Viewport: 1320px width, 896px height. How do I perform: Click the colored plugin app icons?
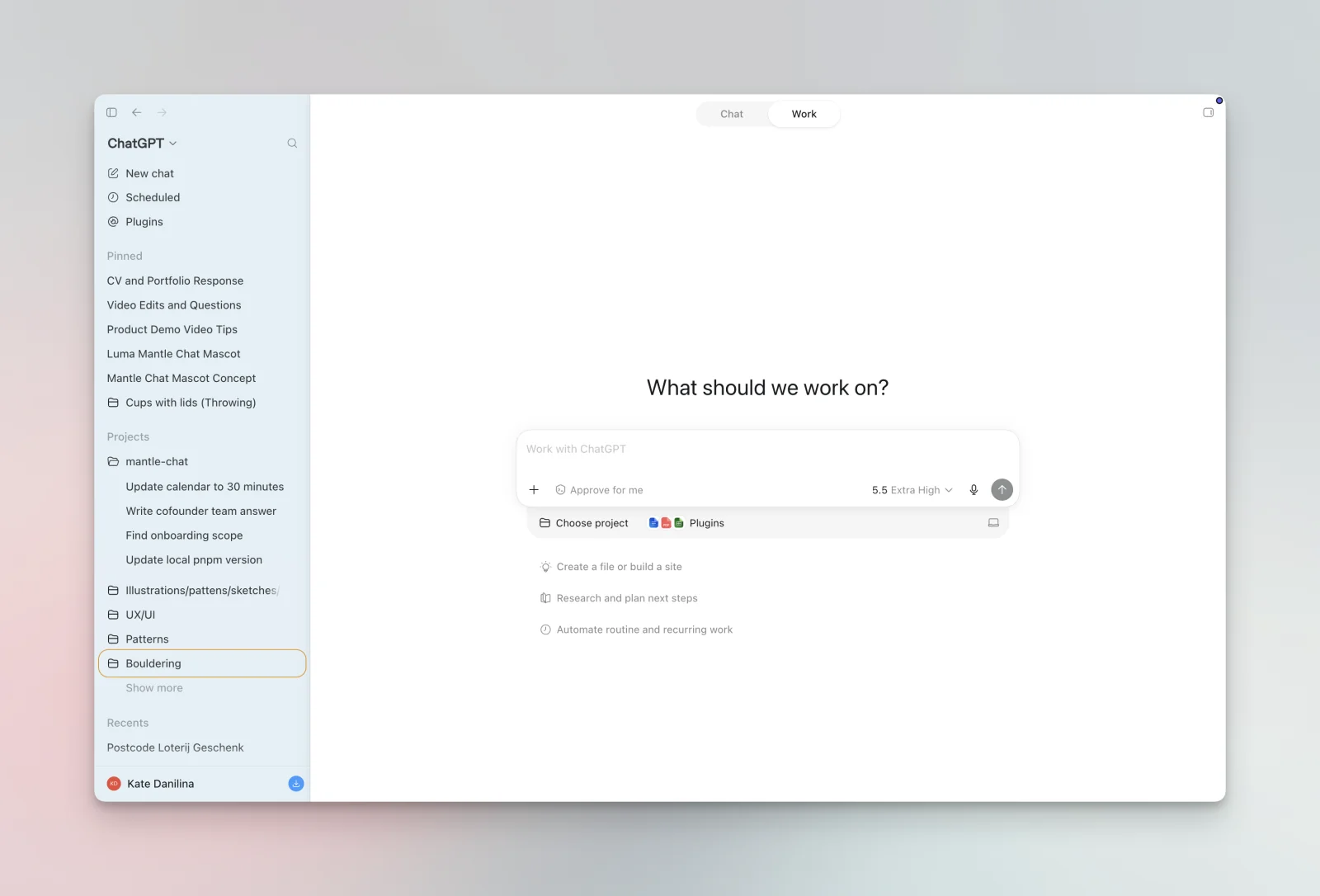pyautogui.click(x=666, y=523)
